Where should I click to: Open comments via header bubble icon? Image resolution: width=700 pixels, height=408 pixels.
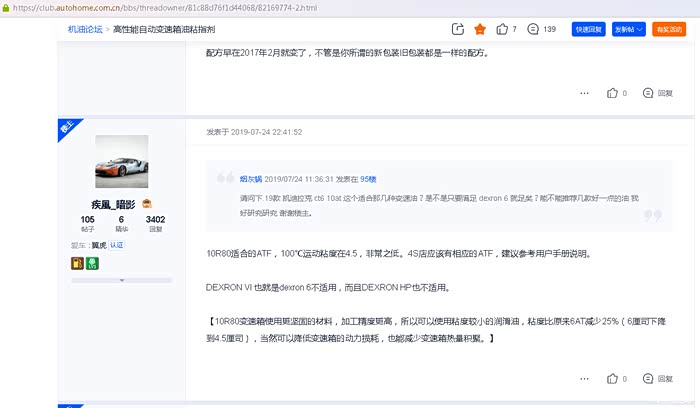click(x=531, y=30)
